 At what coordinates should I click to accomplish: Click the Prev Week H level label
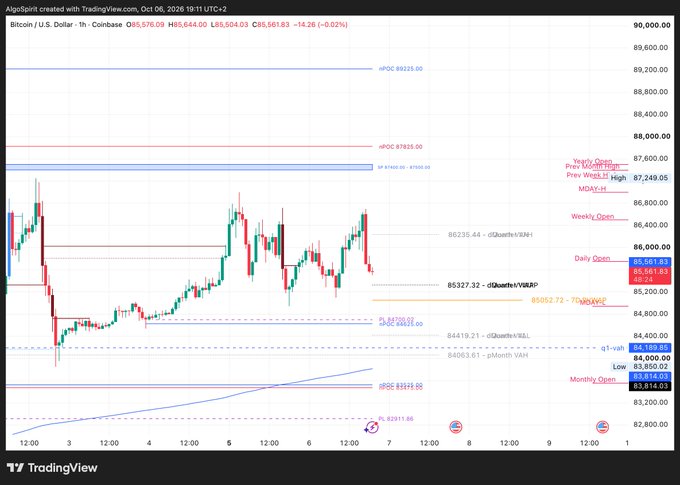pos(588,175)
